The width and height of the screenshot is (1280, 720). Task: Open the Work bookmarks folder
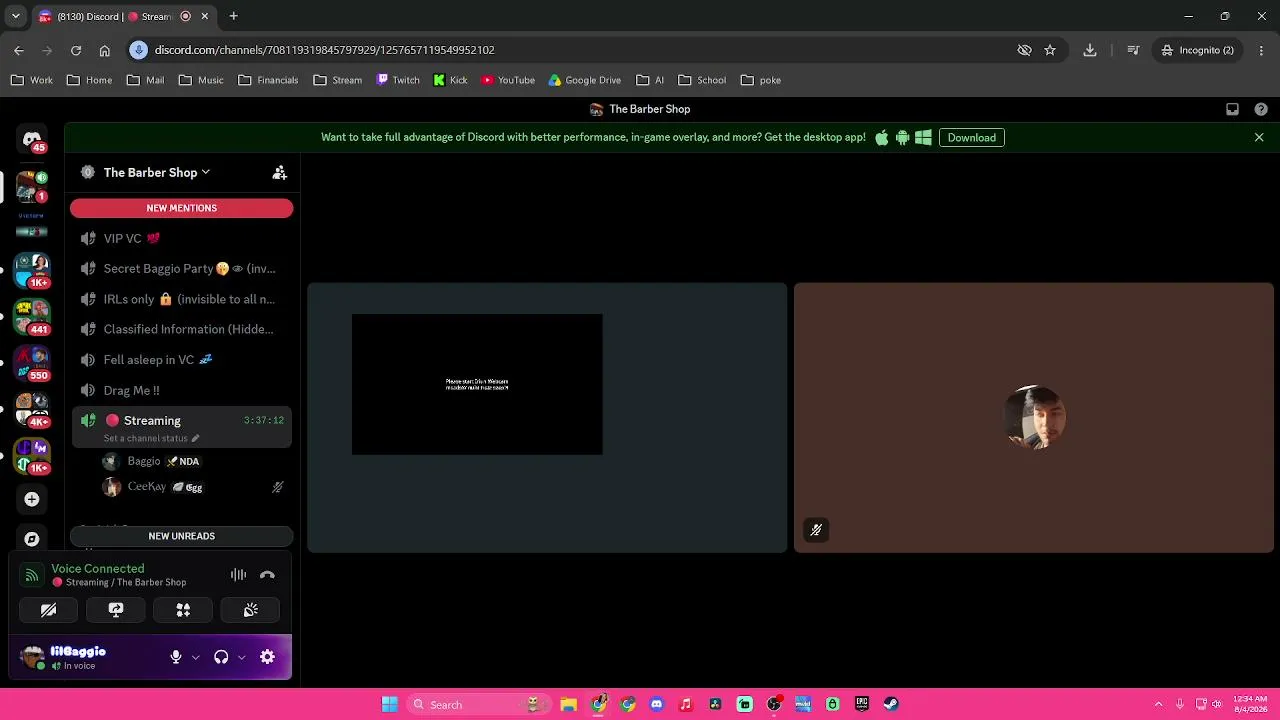click(31, 80)
